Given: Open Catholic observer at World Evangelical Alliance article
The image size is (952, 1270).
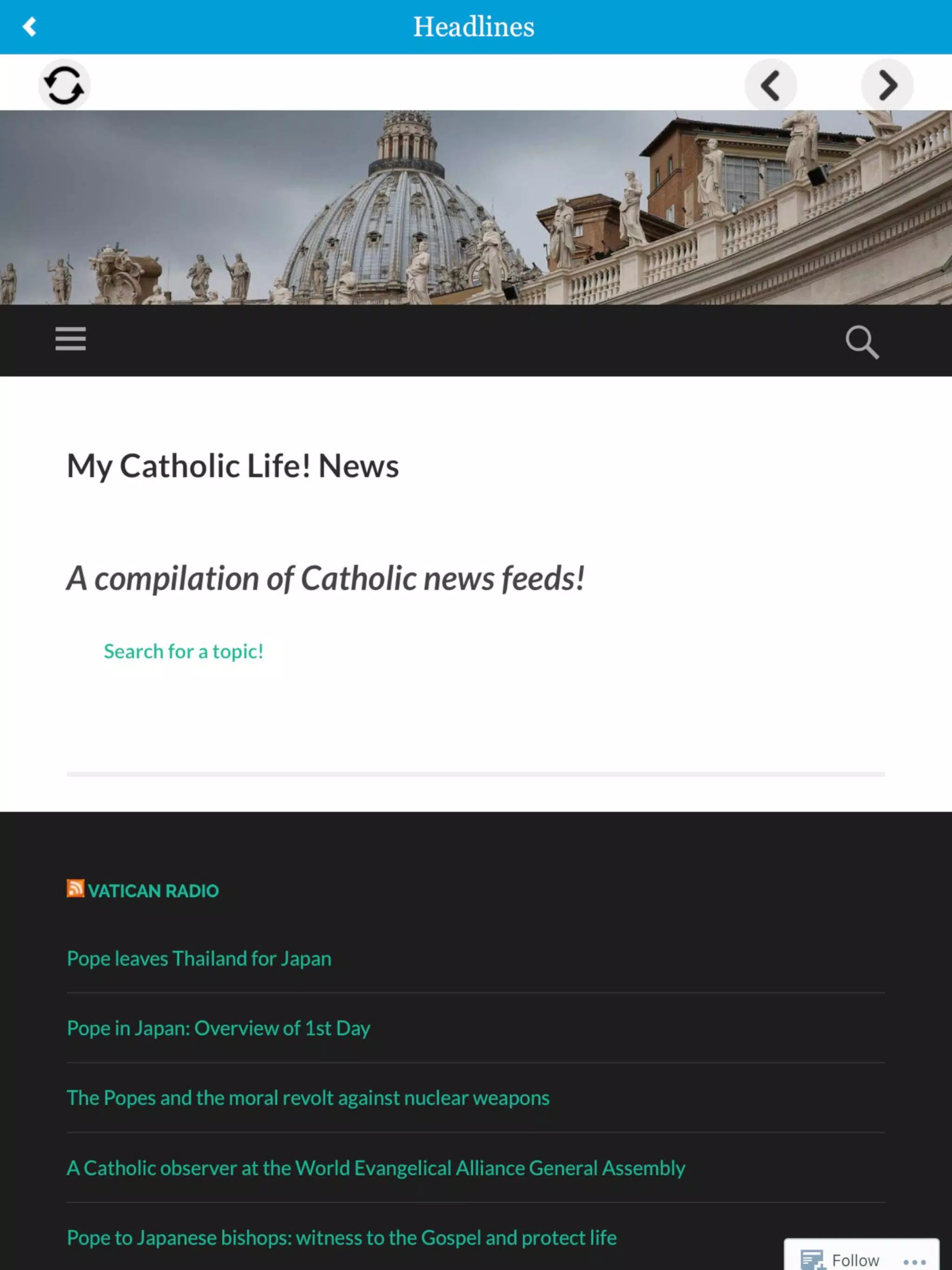Looking at the screenshot, I should 376,1168.
